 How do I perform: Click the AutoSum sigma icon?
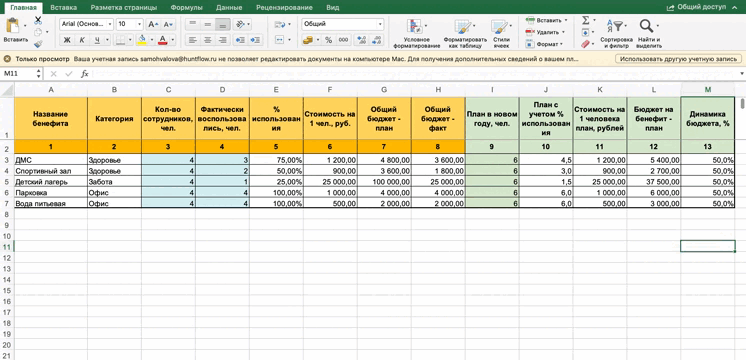point(586,20)
